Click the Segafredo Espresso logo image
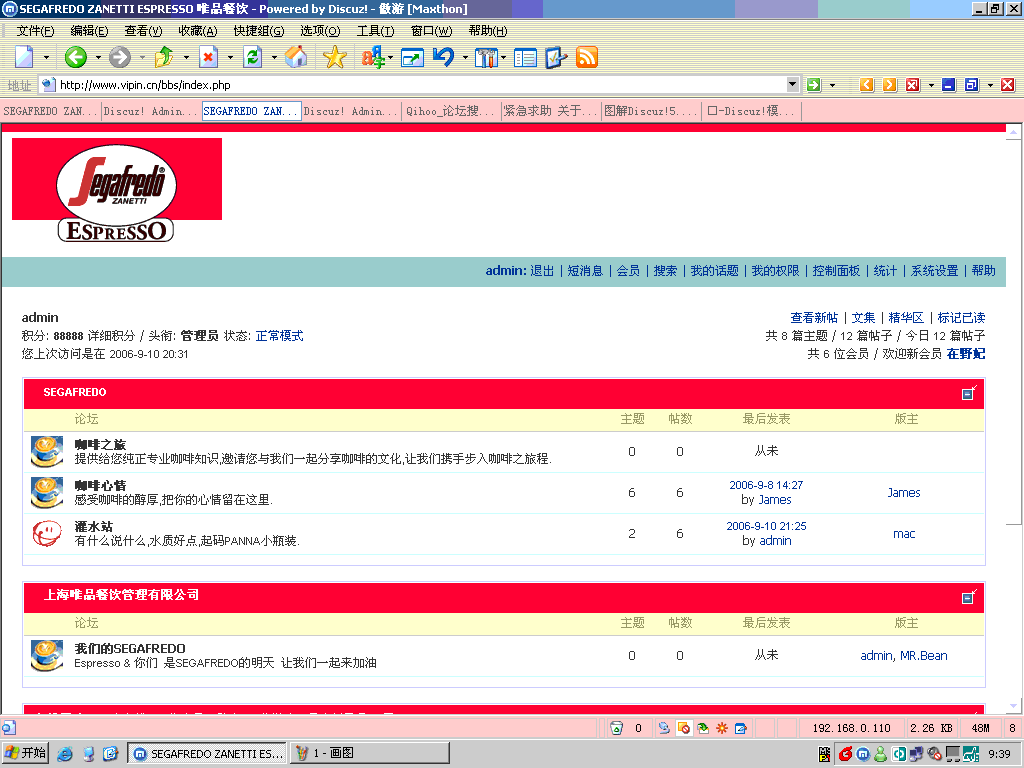Viewport: 1024px width, 768px height. click(117, 190)
